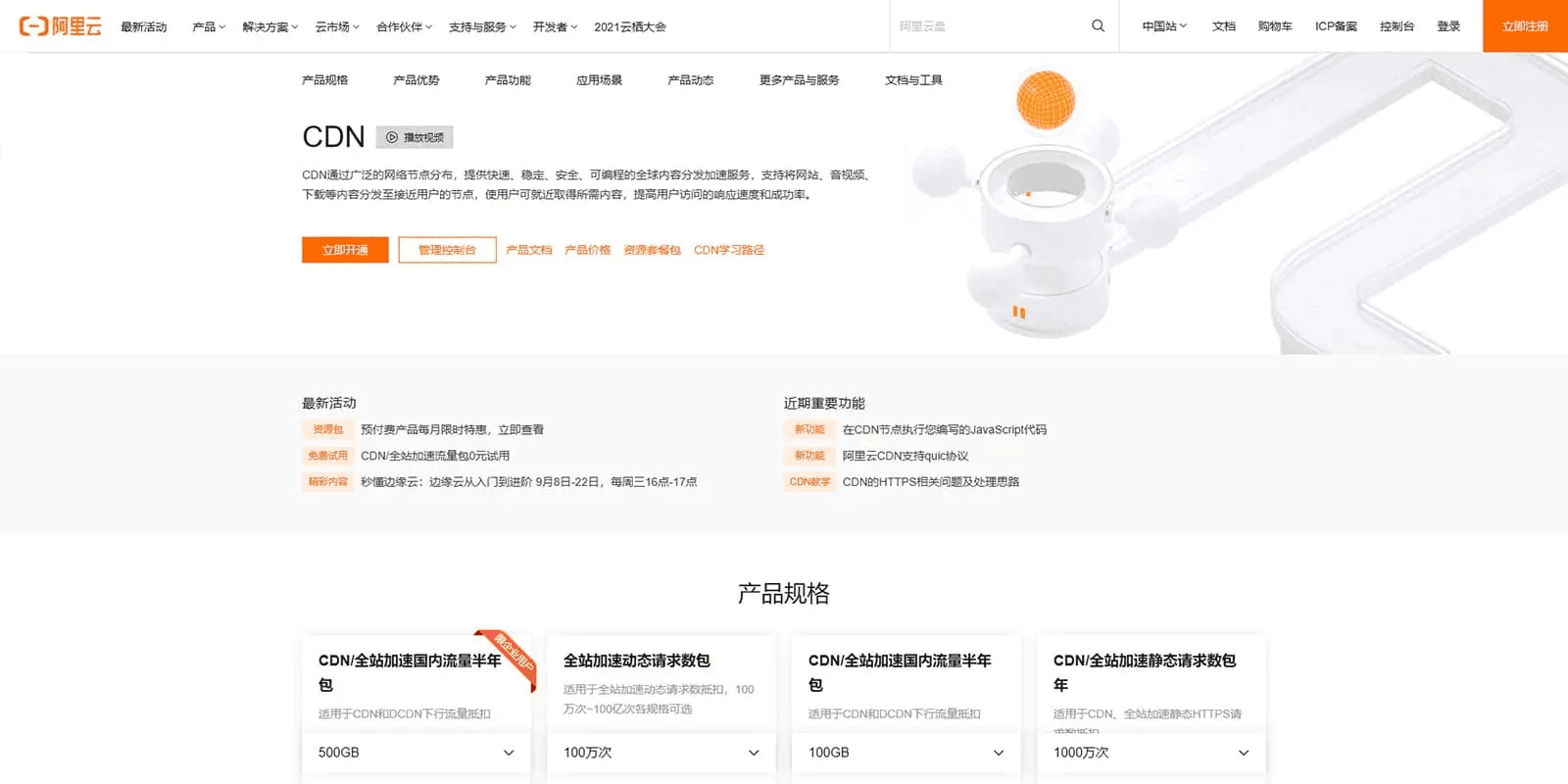Viewport: 1568px width, 784px height.
Task: Open the 产品文档 link
Action: click(x=529, y=250)
